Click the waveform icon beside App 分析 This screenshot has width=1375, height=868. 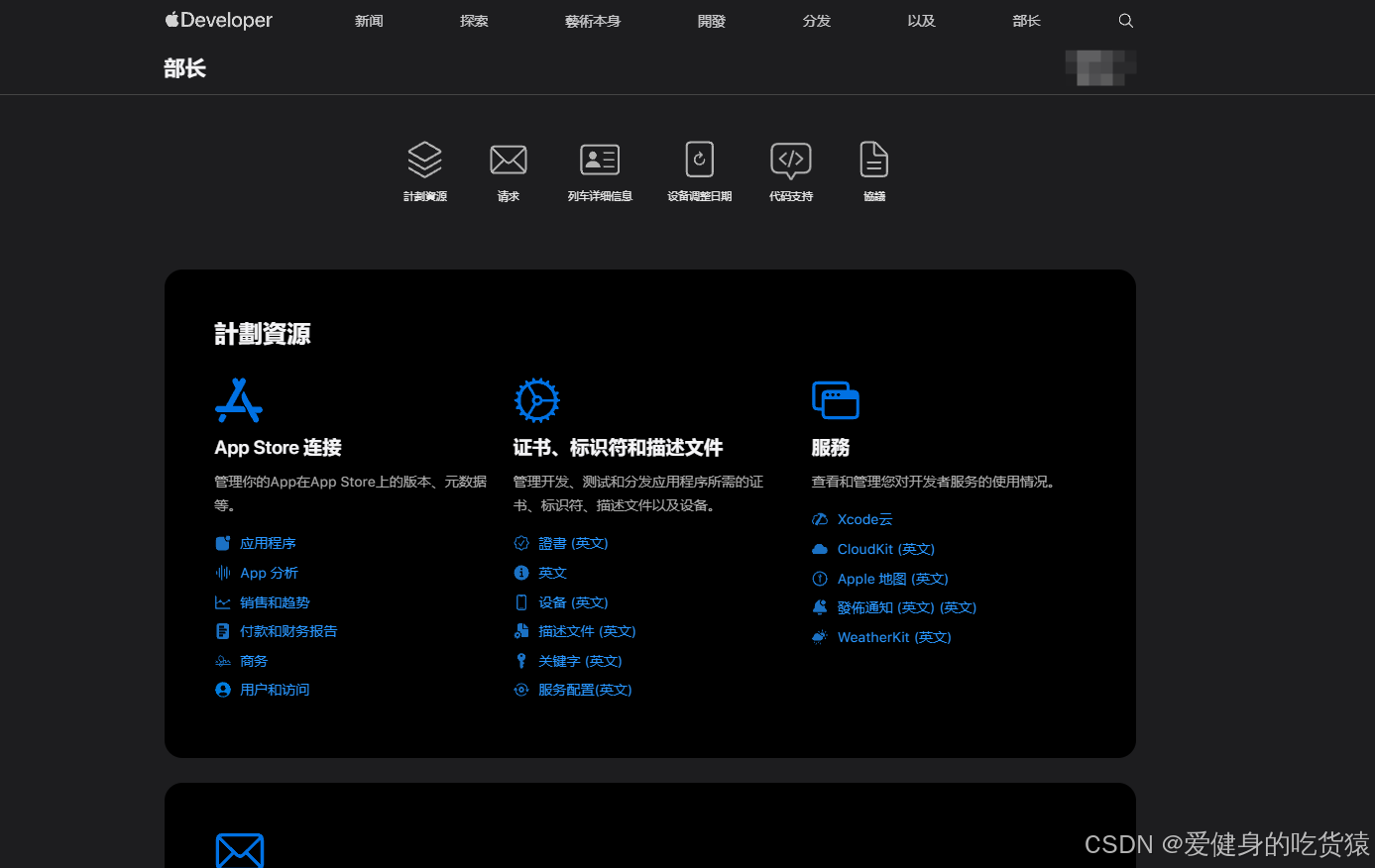click(x=223, y=573)
